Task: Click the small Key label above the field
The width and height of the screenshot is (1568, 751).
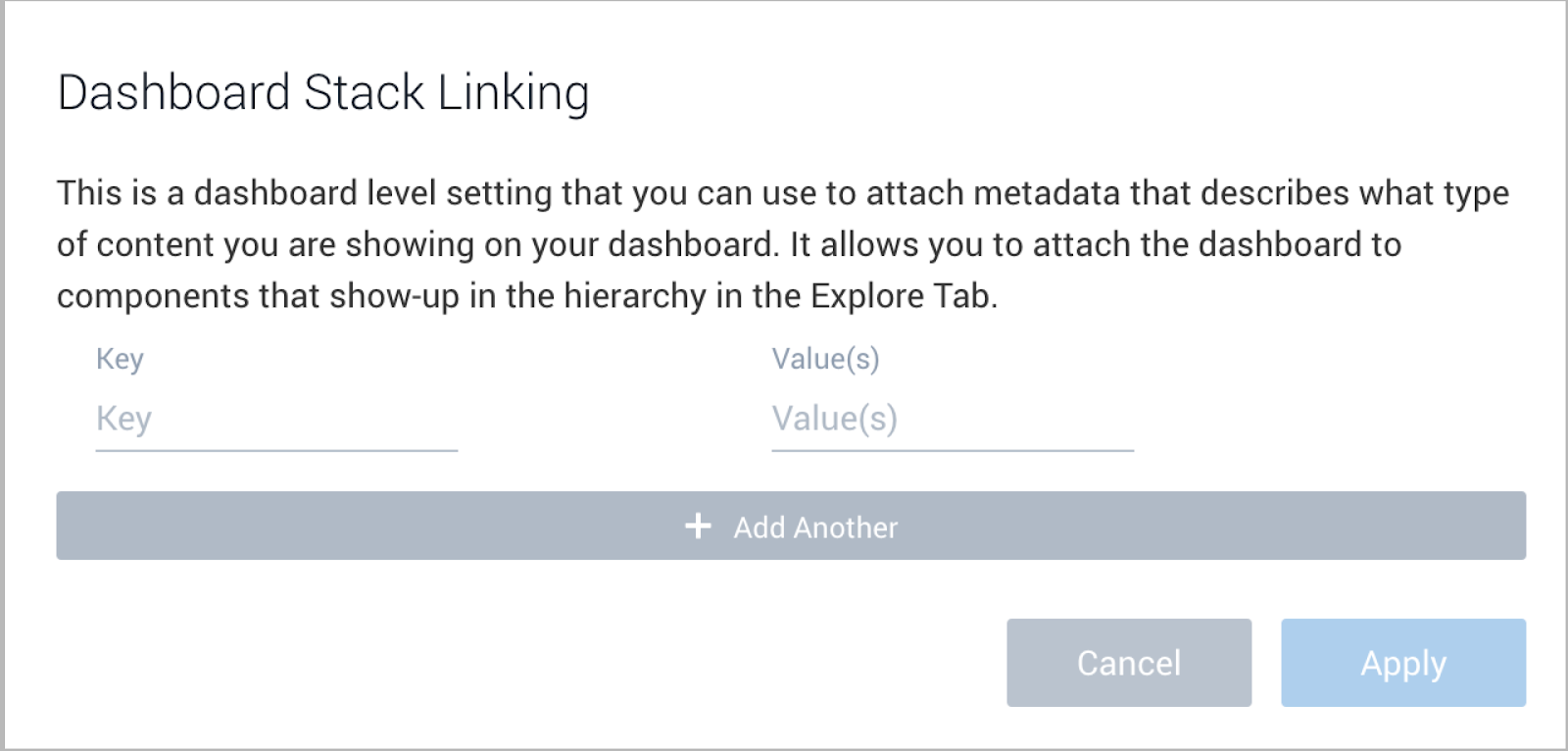Action: tap(120, 359)
